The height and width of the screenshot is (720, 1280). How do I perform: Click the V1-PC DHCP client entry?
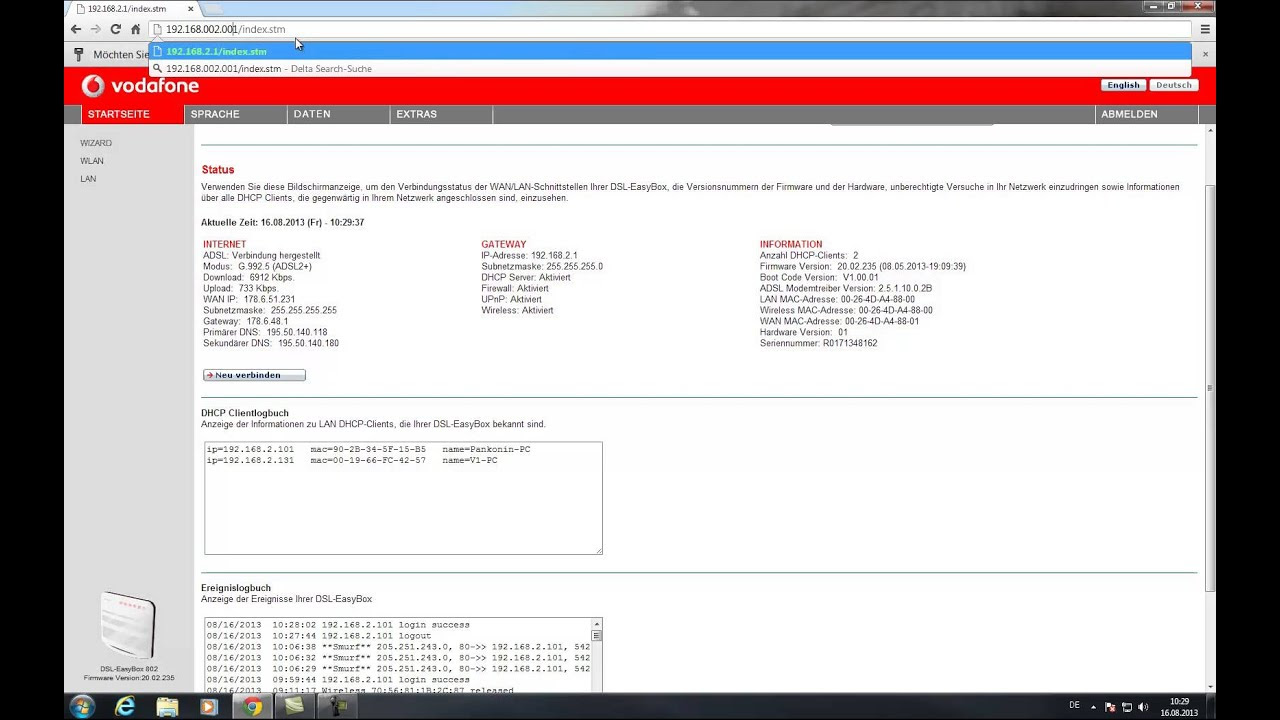point(352,461)
